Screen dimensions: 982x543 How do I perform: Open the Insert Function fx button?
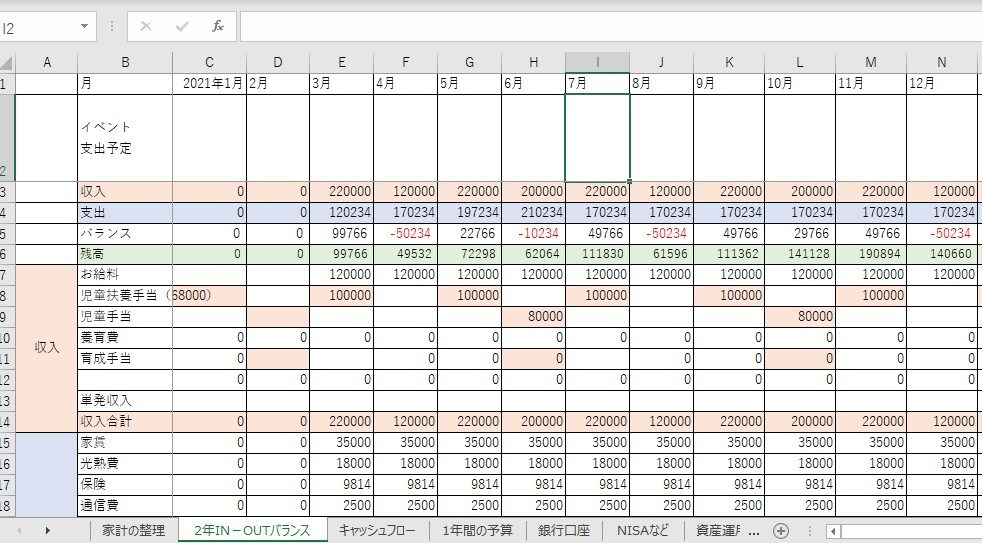pyautogui.click(x=217, y=26)
